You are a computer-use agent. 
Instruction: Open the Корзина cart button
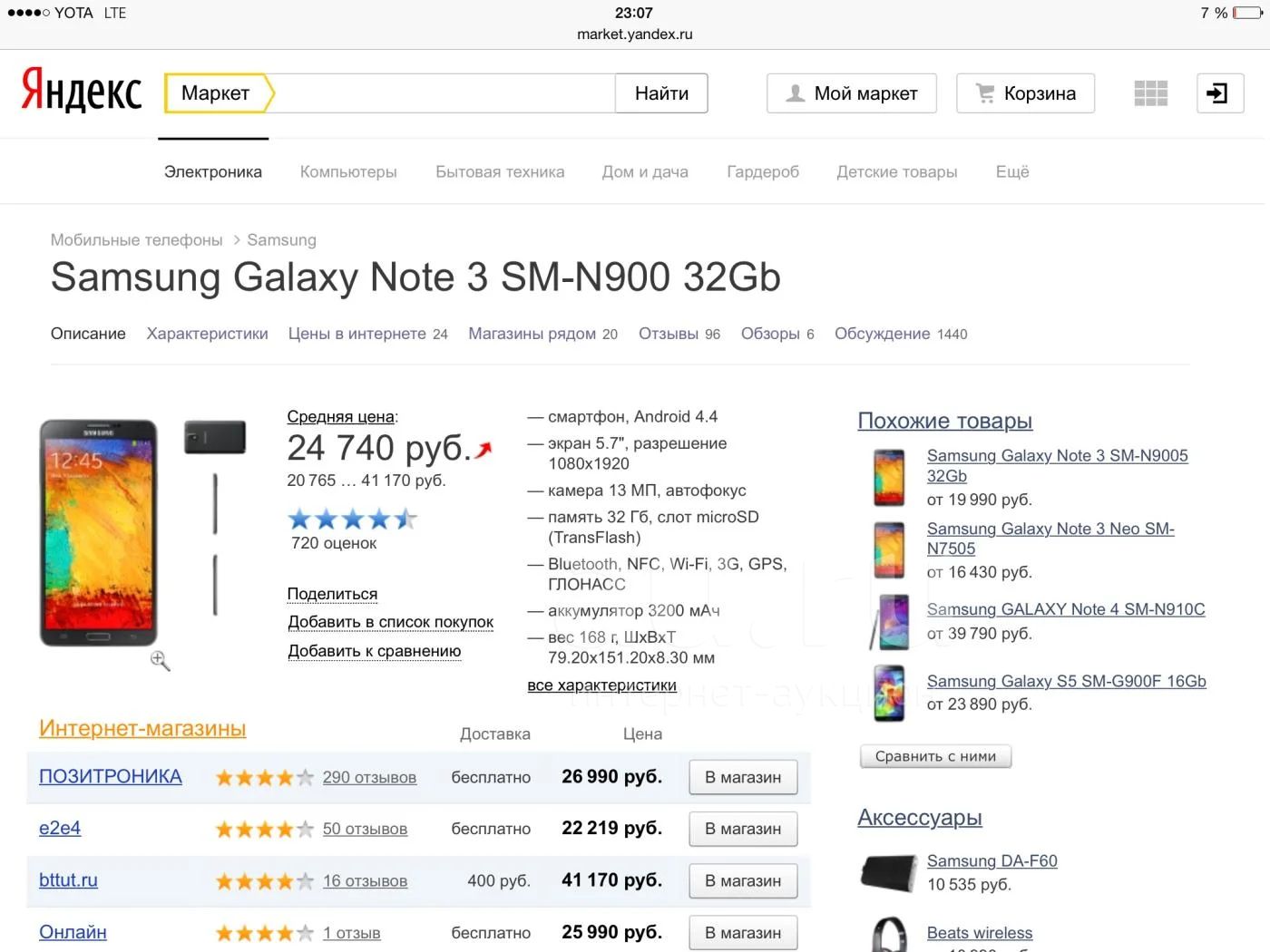coord(1025,93)
